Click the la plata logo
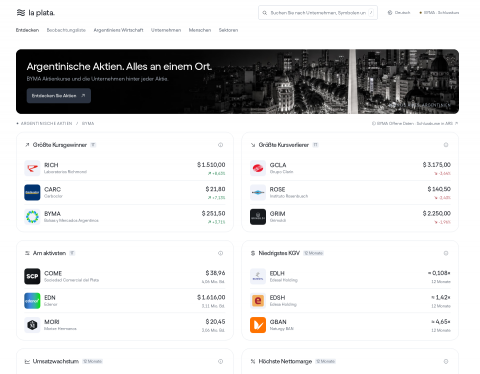Viewport: 480px width, 374px height. (x=35, y=13)
